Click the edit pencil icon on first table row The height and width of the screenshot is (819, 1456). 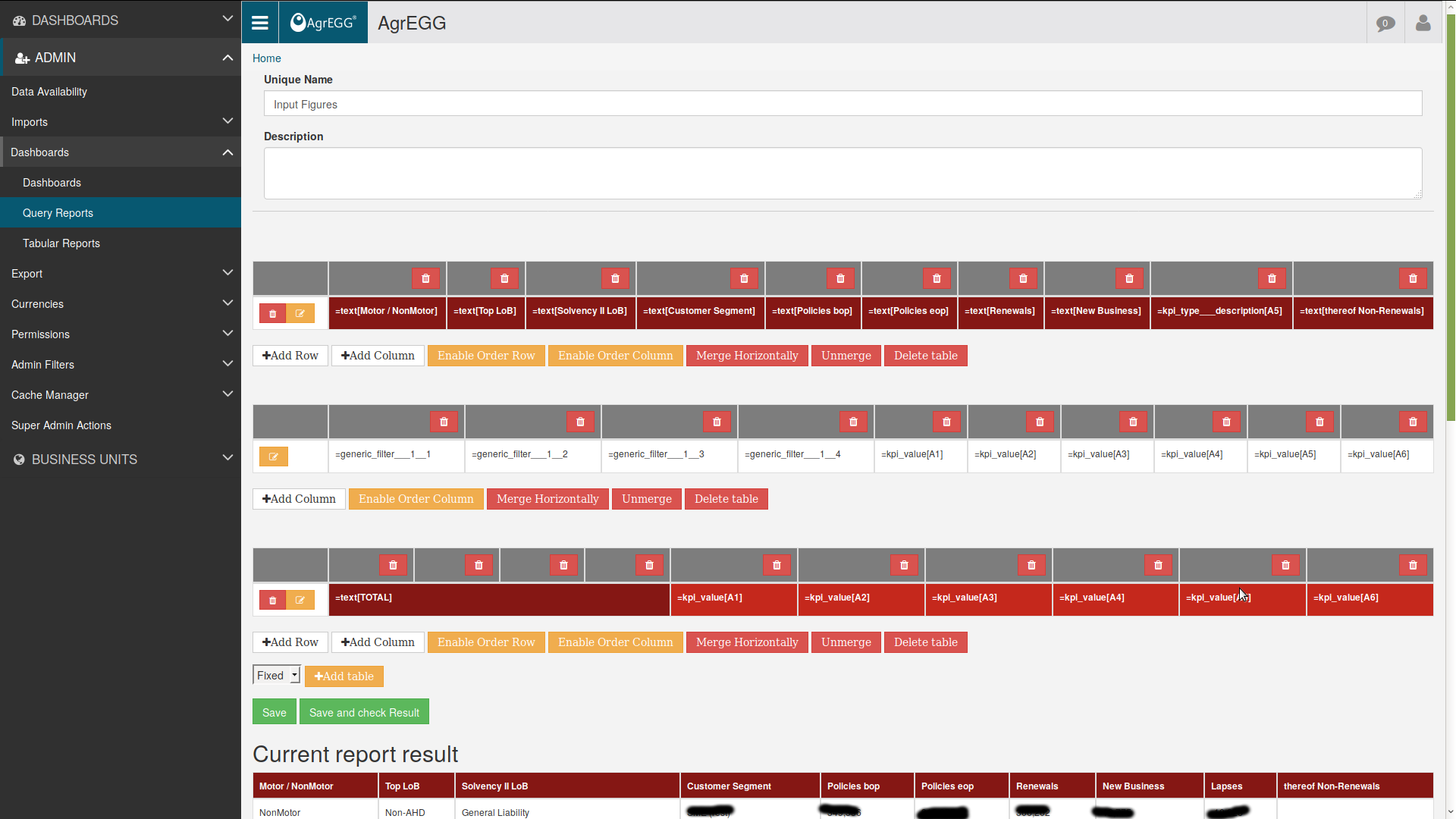299,313
